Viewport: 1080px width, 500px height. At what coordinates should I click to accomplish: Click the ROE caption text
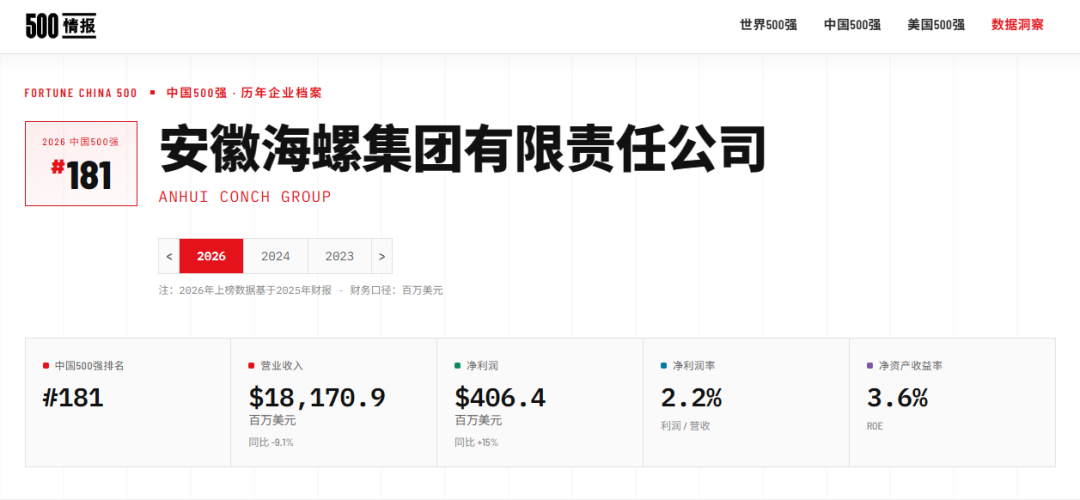tap(875, 426)
